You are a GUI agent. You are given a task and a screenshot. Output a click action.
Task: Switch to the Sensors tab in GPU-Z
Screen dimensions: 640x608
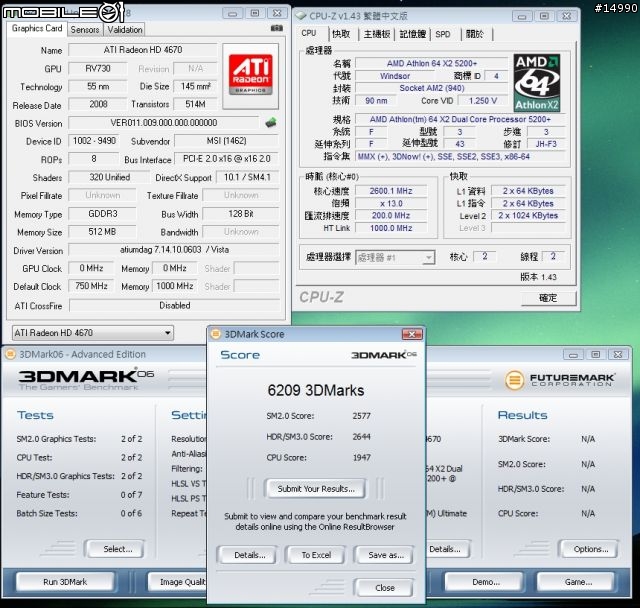[x=84, y=30]
